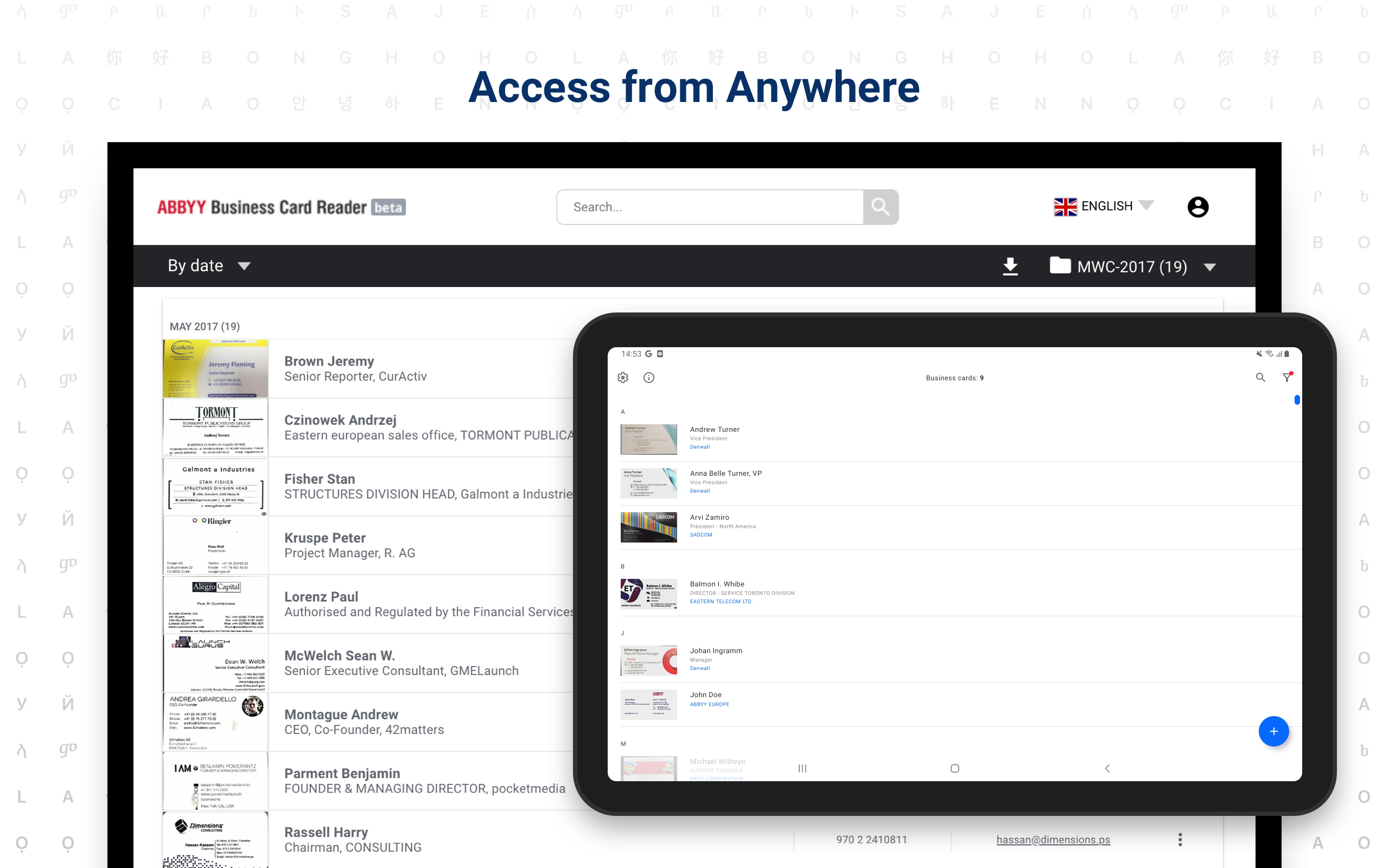
Task: Tap SADCOM card thumbnail on tablet
Action: 648,527
